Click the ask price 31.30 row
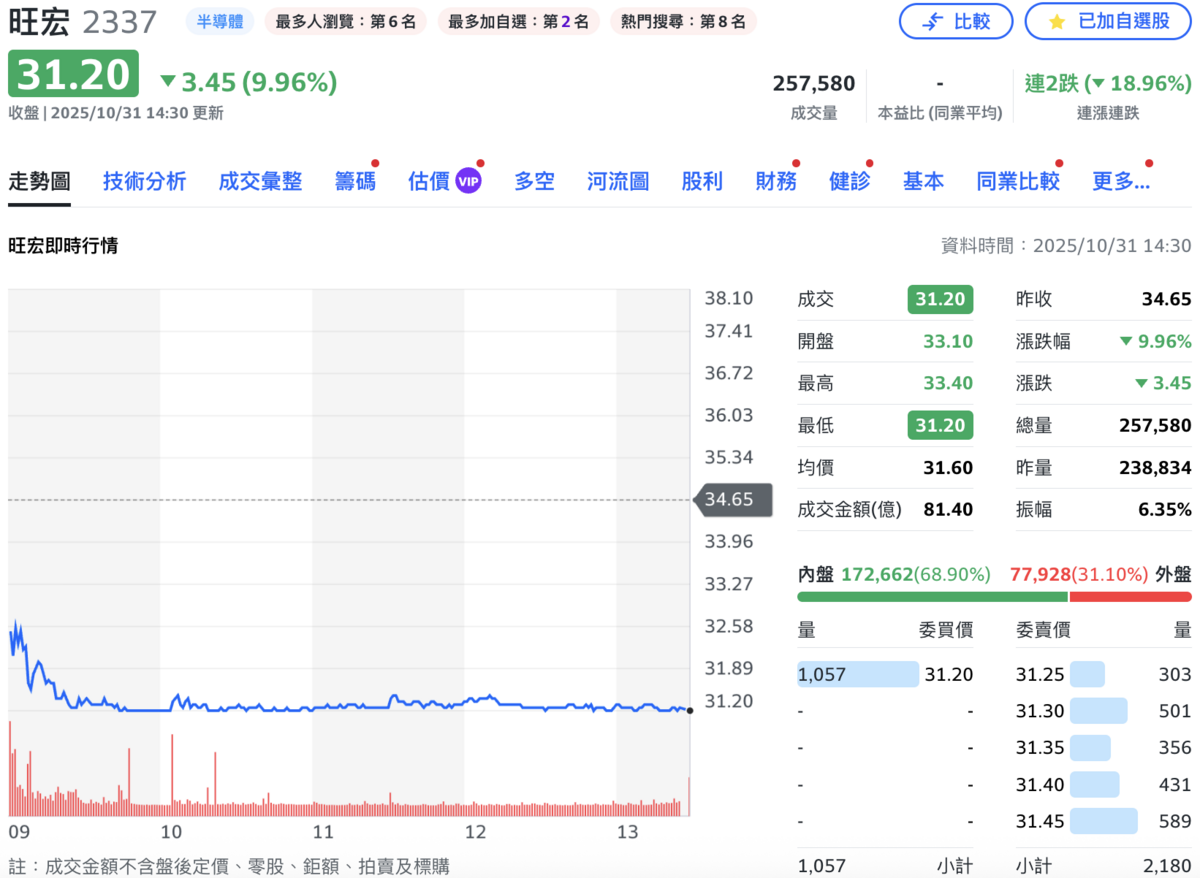This screenshot has height=878, width=1200. pos(1104,711)
